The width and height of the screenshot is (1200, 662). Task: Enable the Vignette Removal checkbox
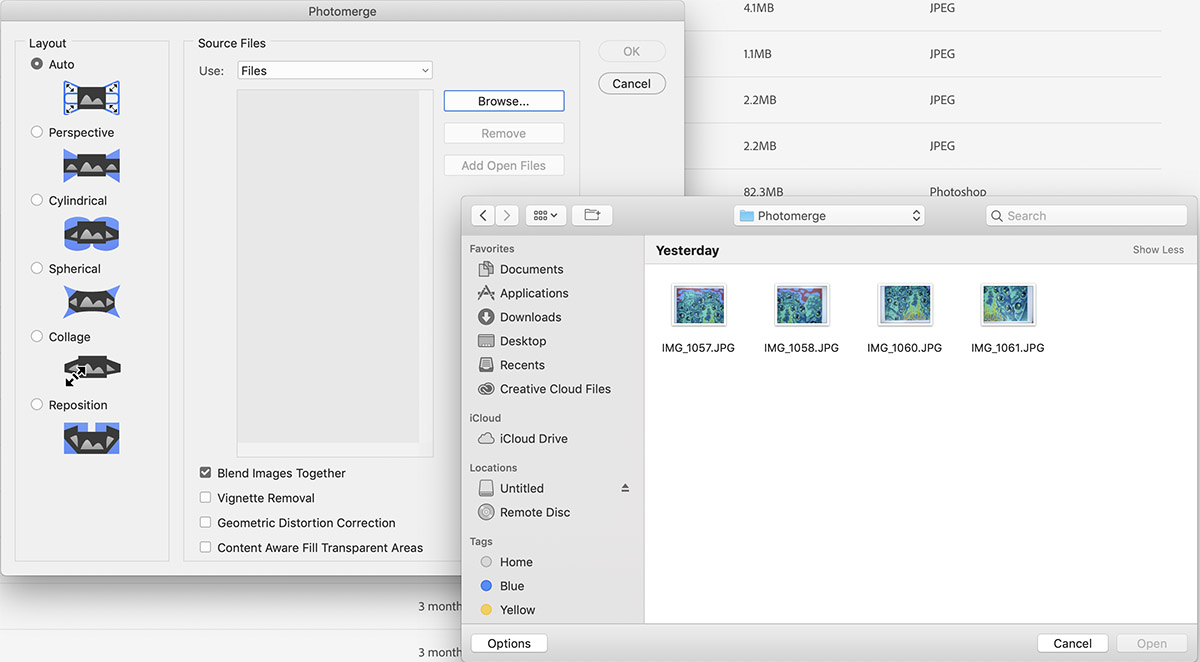click(x=206, y=498)
